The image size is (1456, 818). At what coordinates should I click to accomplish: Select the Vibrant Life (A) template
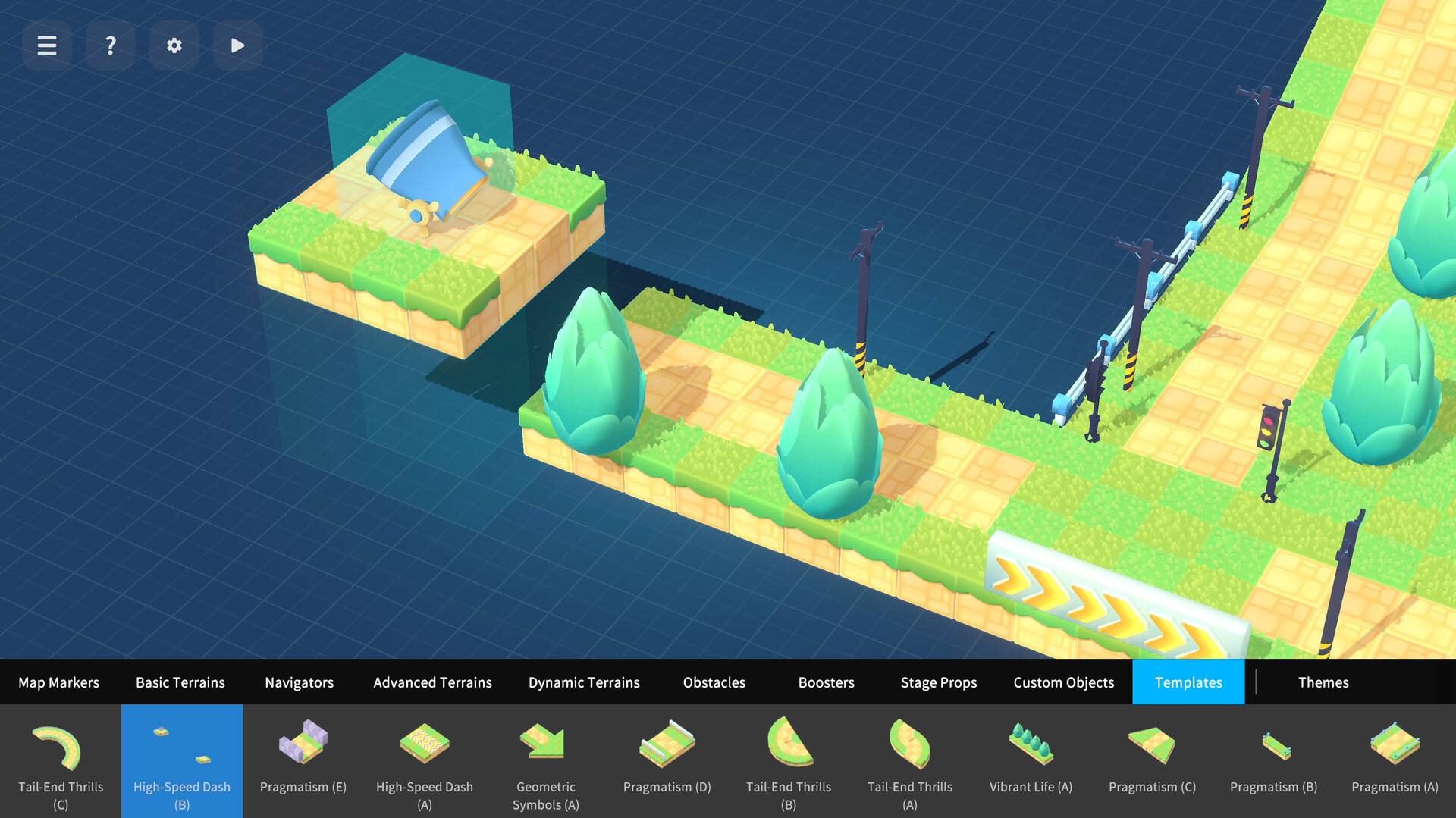tap(1031, 760)
